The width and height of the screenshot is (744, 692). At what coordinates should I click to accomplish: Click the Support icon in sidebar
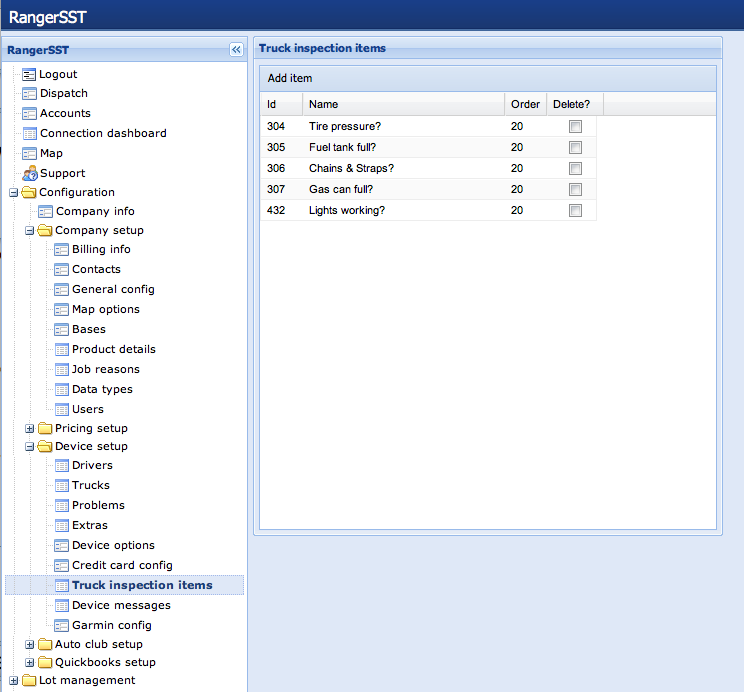[x=29, y=173]
